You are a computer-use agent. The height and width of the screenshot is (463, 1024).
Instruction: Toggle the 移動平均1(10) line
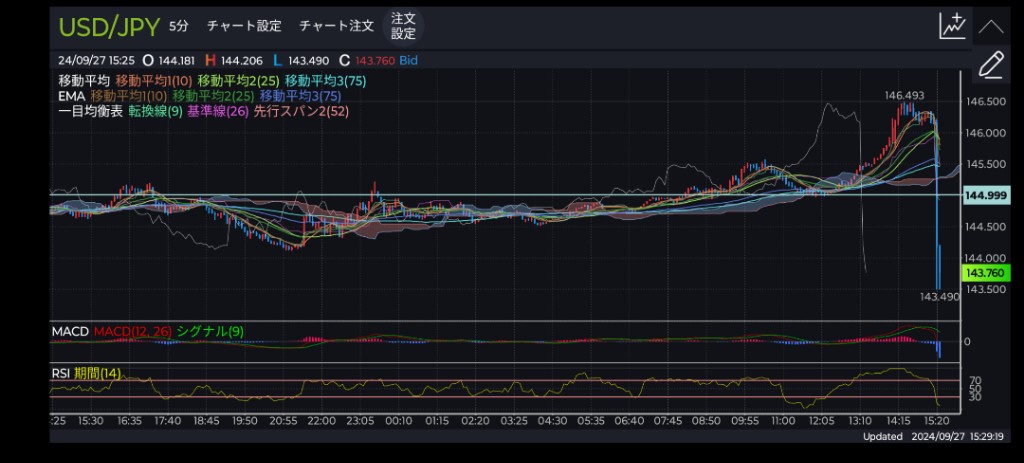point(153,80)
